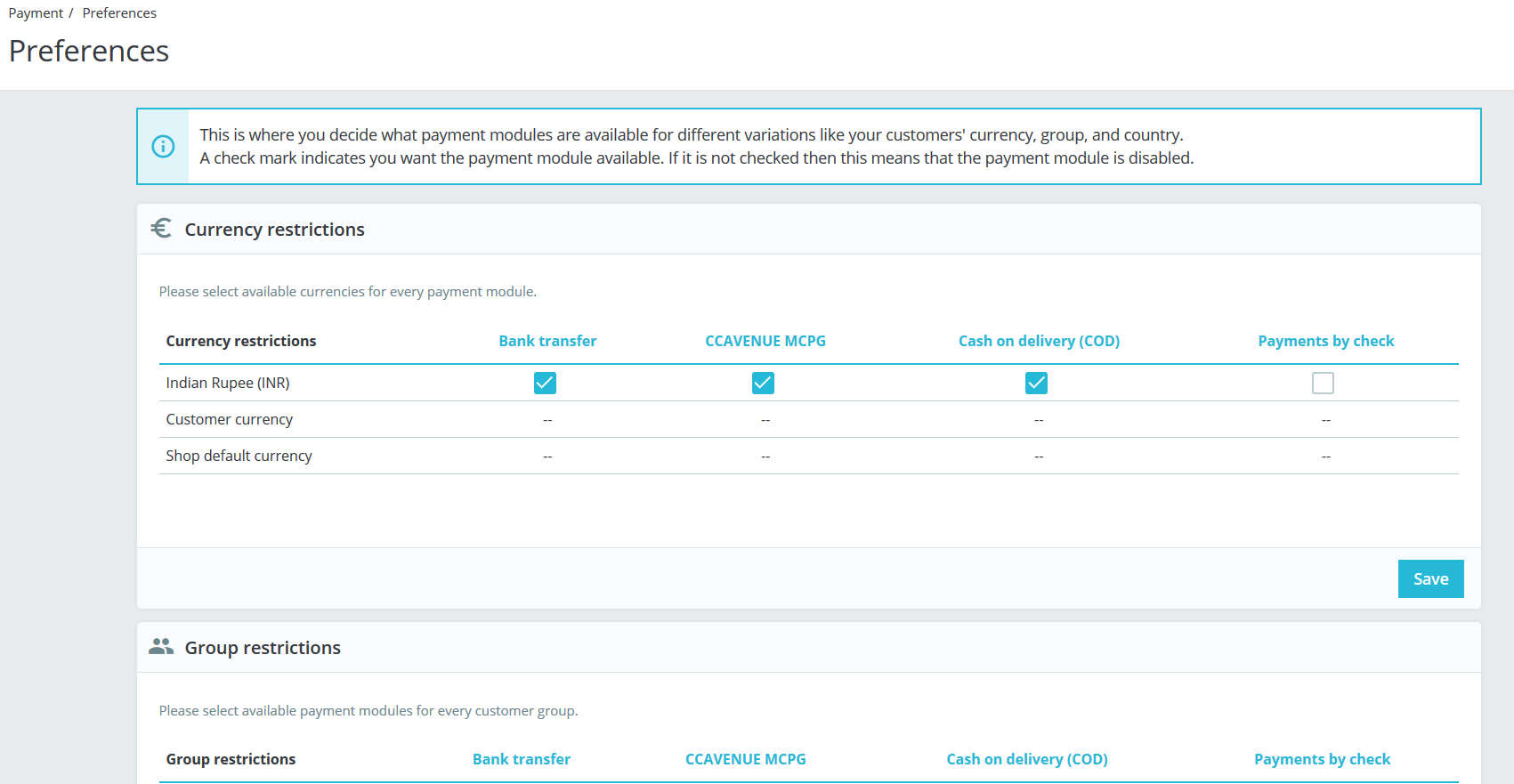Image resolution: width=1514 pixels, height=784 pixels.
Task: Click Payments by check group column header
Action: (x=1322, y=759)
